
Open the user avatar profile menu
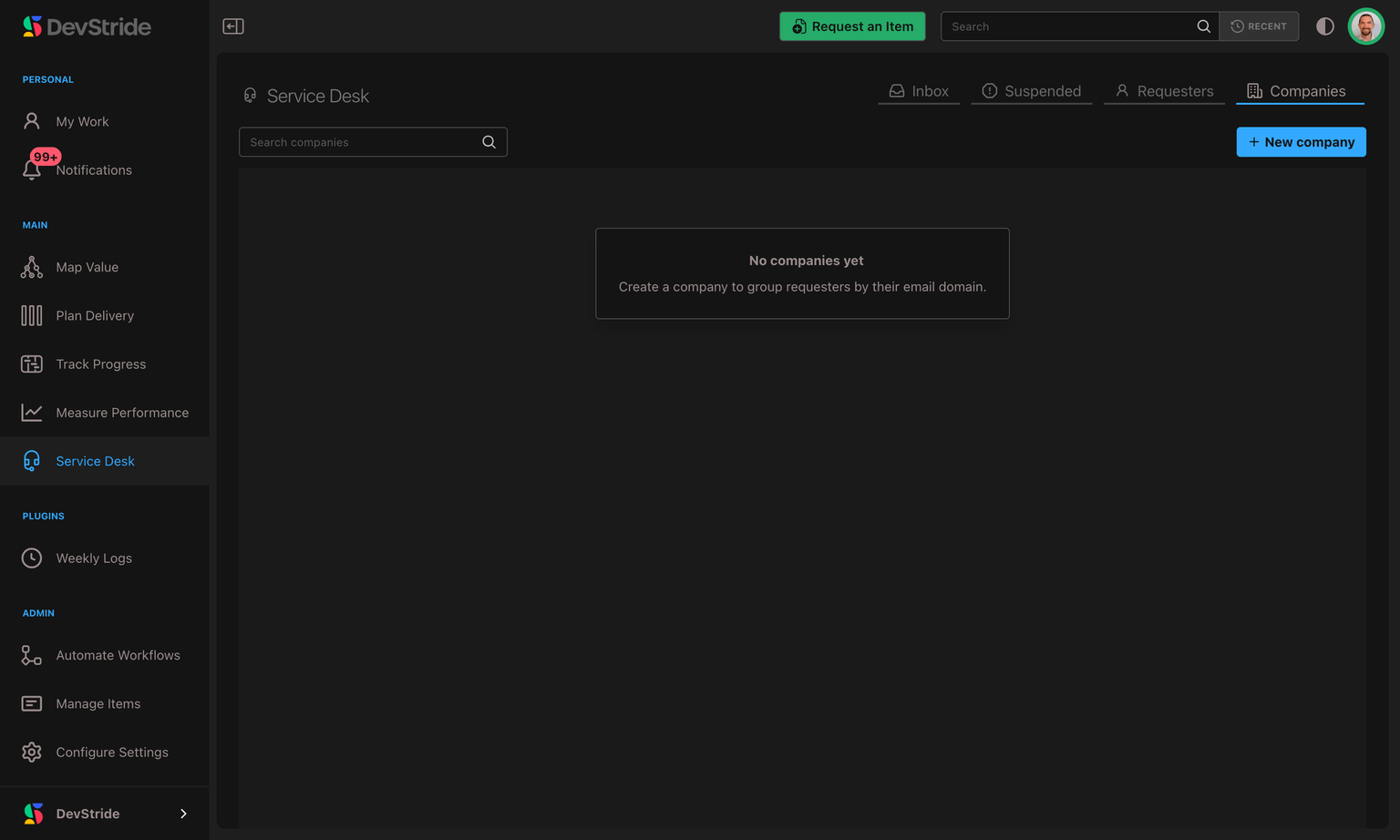coord(1366,26)
